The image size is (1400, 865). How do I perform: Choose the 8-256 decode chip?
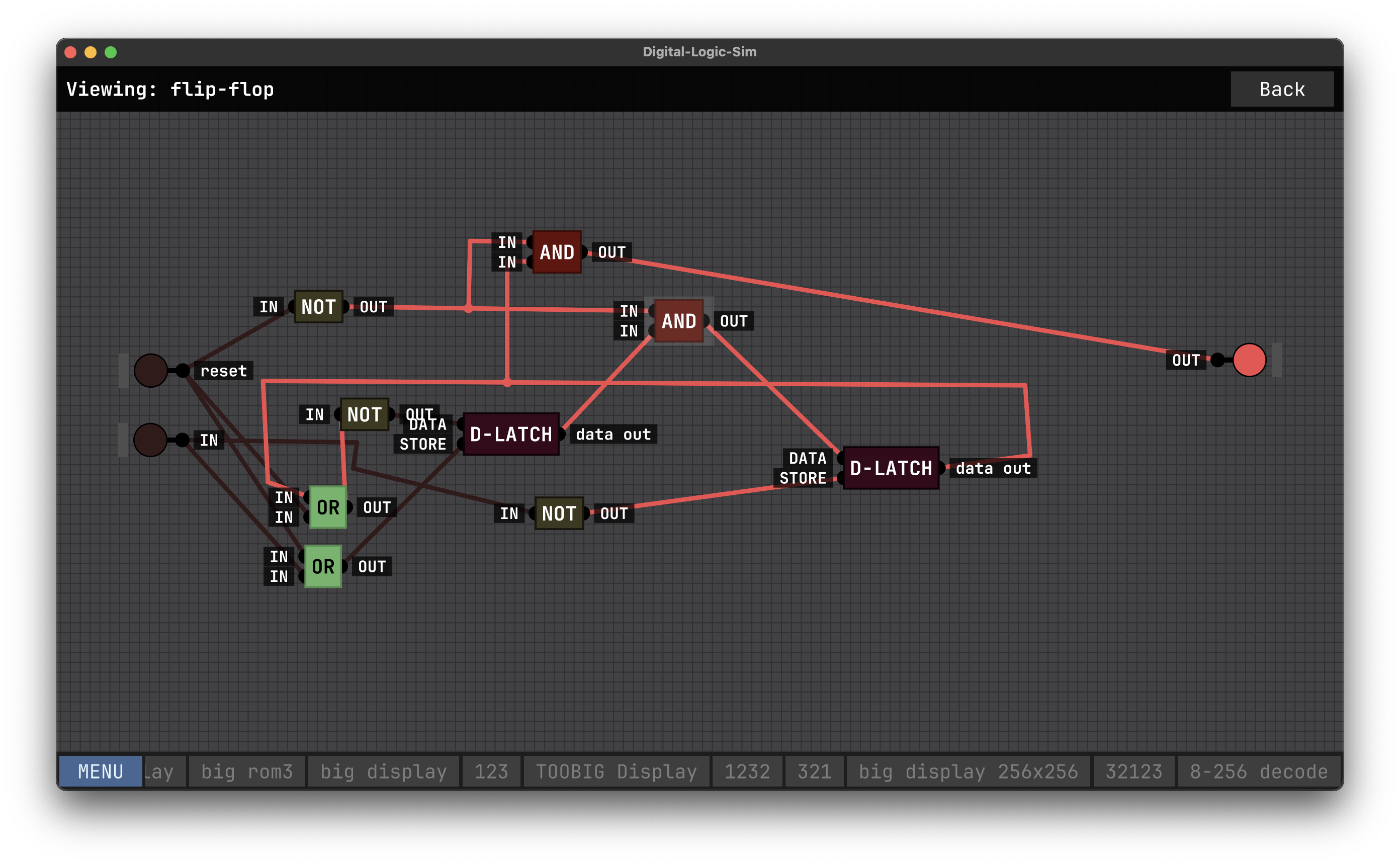point(1258,771)
